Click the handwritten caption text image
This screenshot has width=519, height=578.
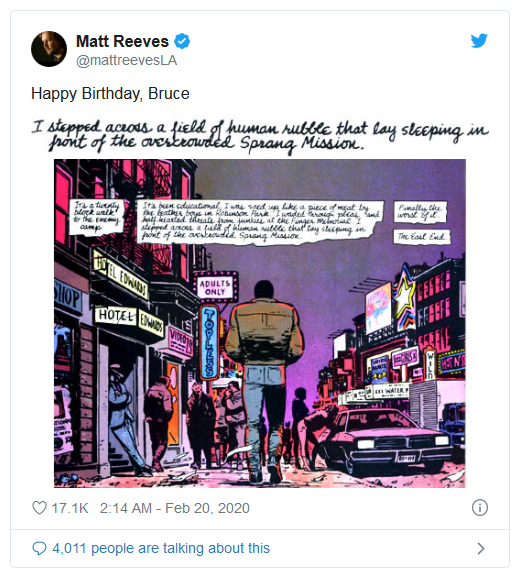260,135
